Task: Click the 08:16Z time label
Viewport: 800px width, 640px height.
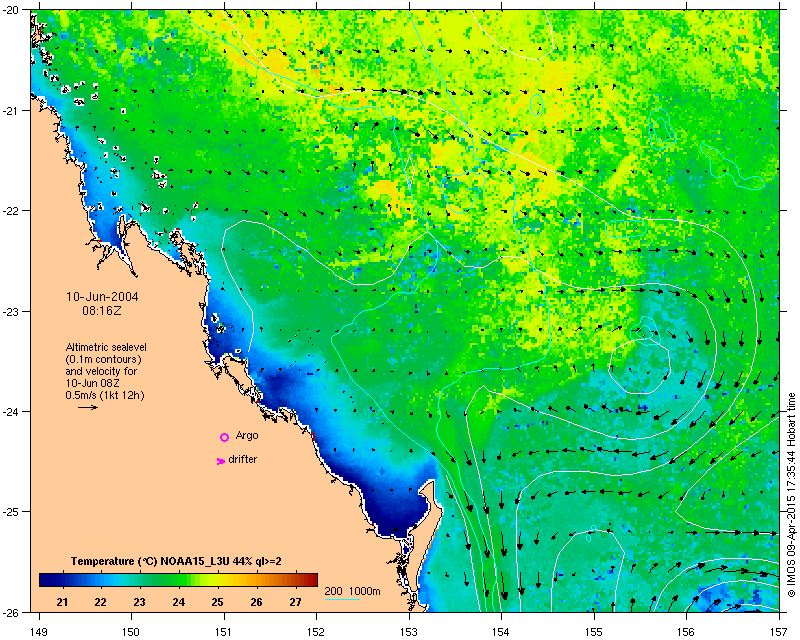Action: [102, 310]
